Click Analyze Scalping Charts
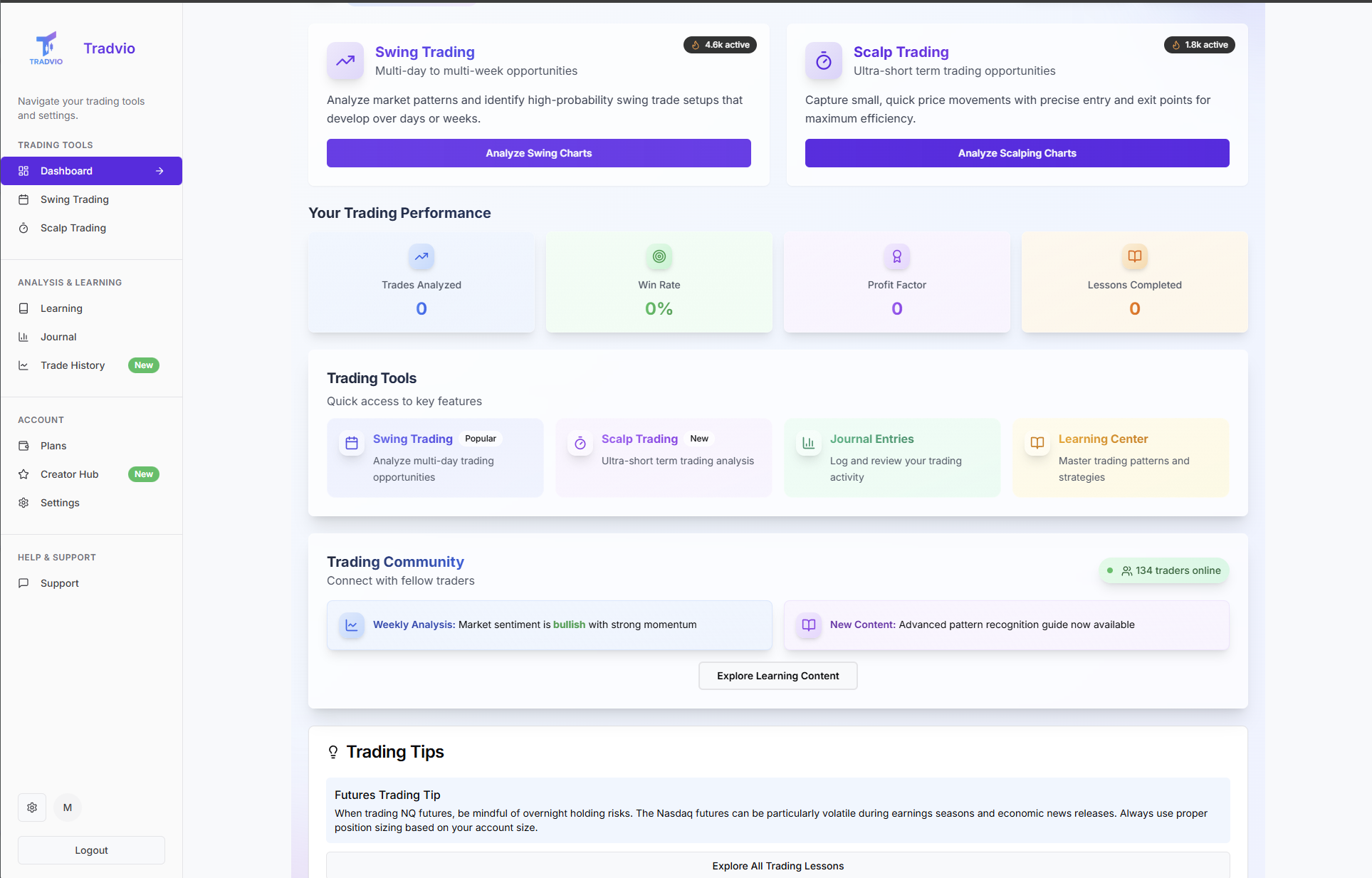Image resolution: width=1372 pixels, height=878 pixels. coord(1016,153)
